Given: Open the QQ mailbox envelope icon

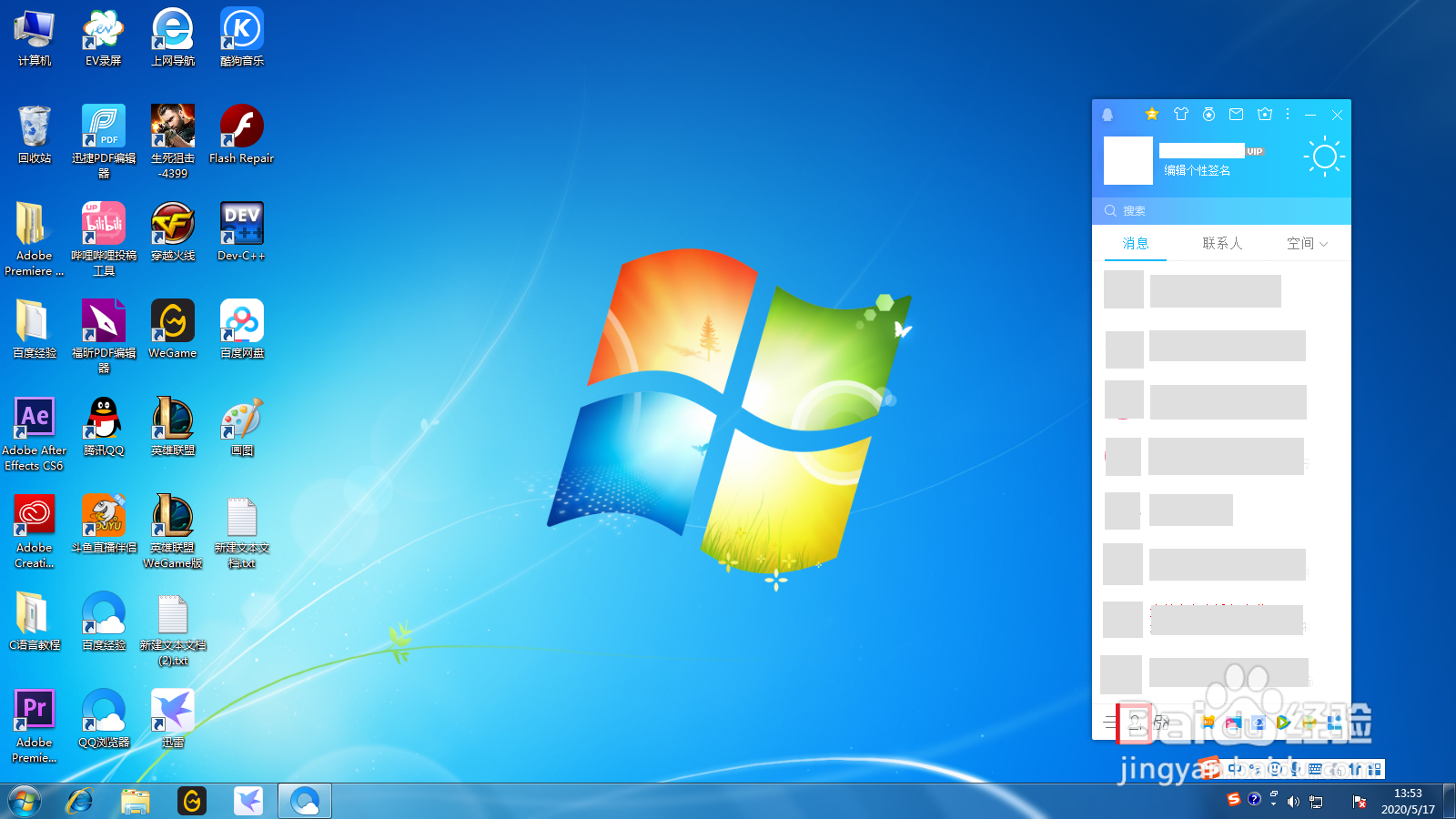Looking at the screenshot, I should (x=1236, y=114).
